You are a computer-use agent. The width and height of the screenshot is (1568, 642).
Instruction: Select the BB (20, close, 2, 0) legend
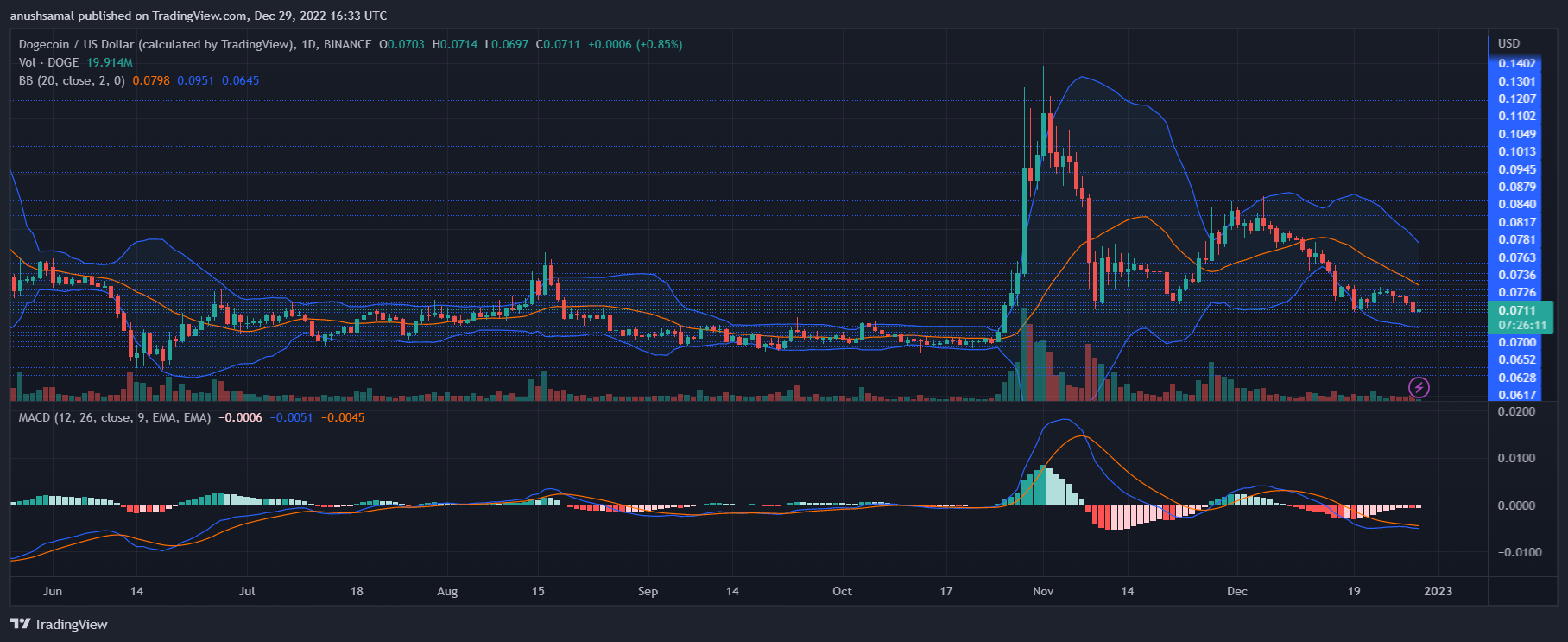pos(72,80)
